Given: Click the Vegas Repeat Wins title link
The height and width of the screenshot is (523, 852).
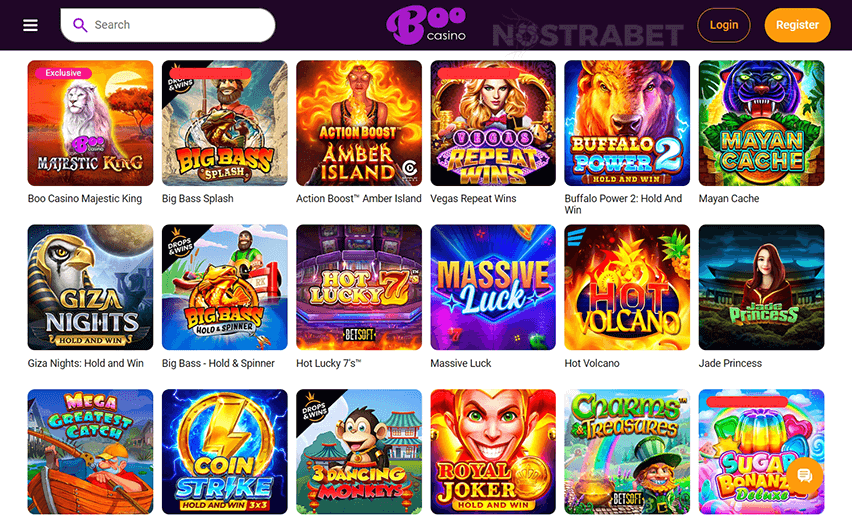Looking at the screenshot, I should pyautogui.click(x=473, y=199).
